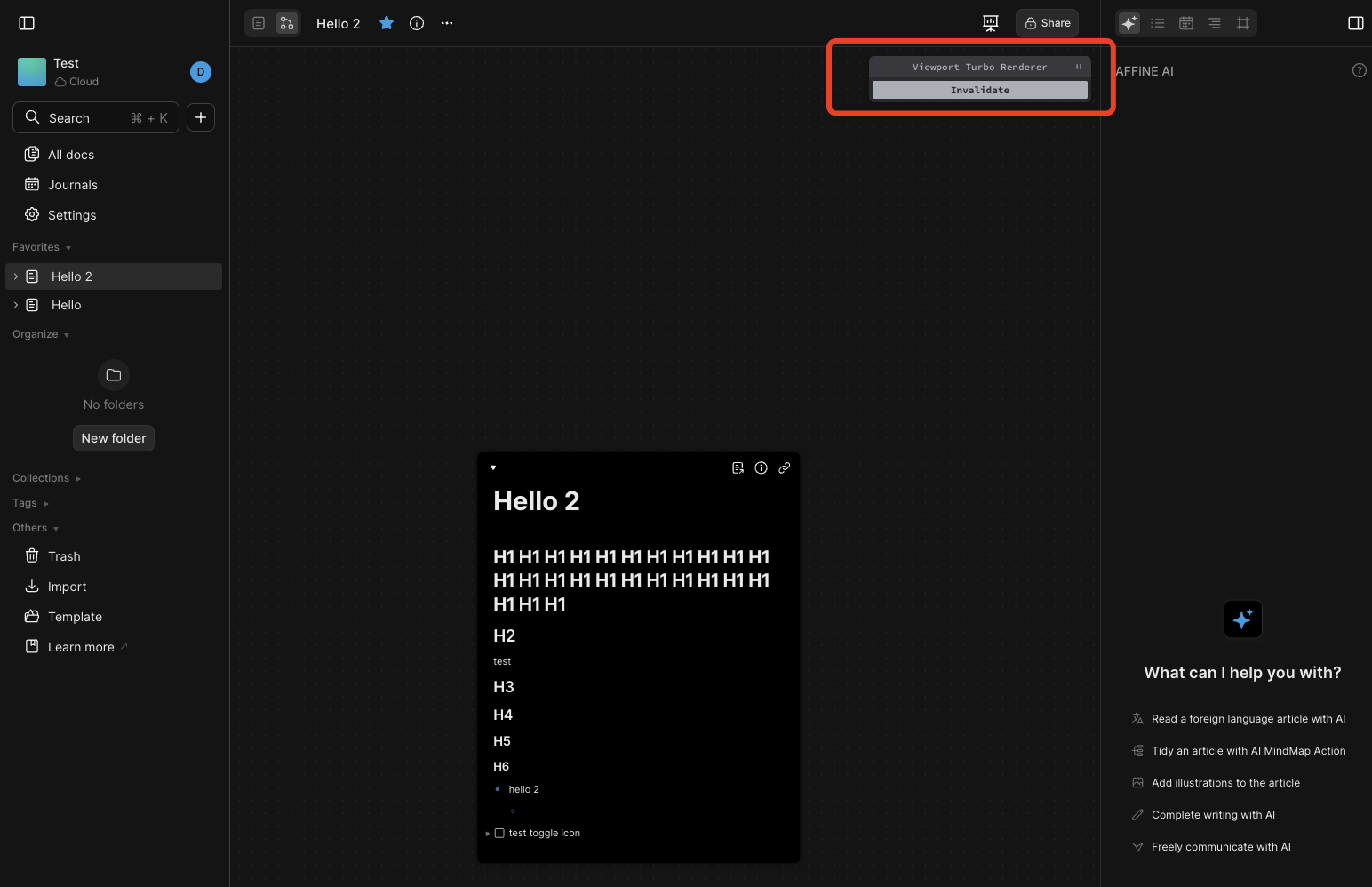
Task: Click the Share button
Action: (1047, 23)
